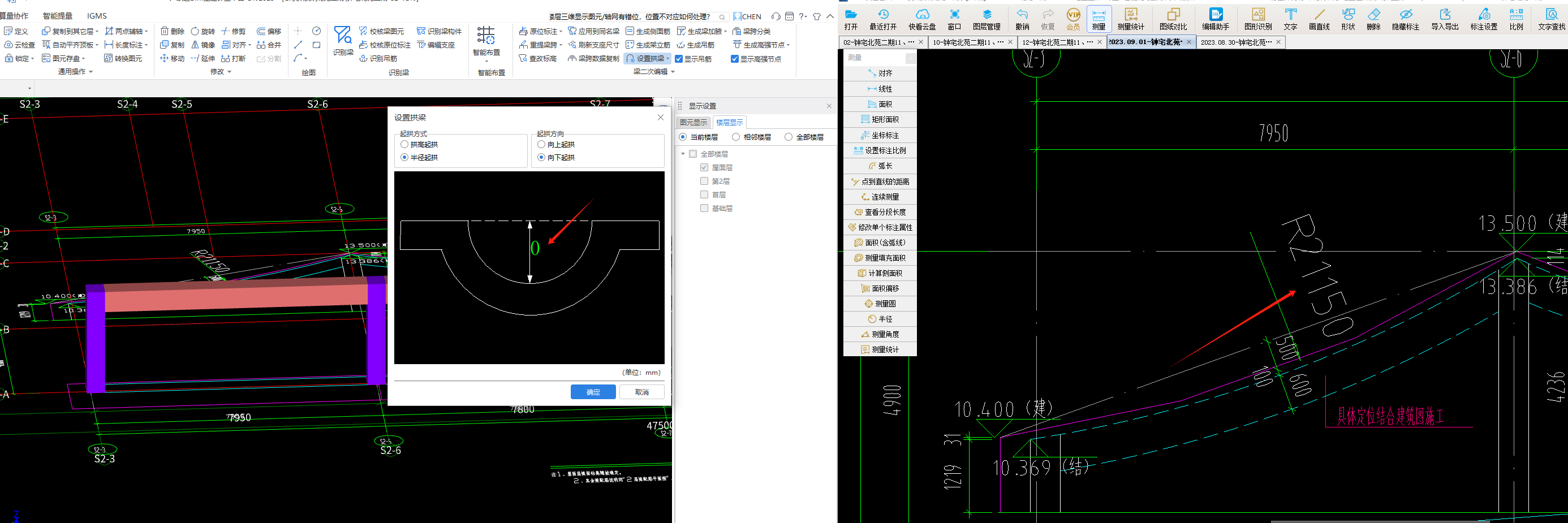Select the 延伸 extend tool
Screen dimensions: 1568x523
point(203,58)
